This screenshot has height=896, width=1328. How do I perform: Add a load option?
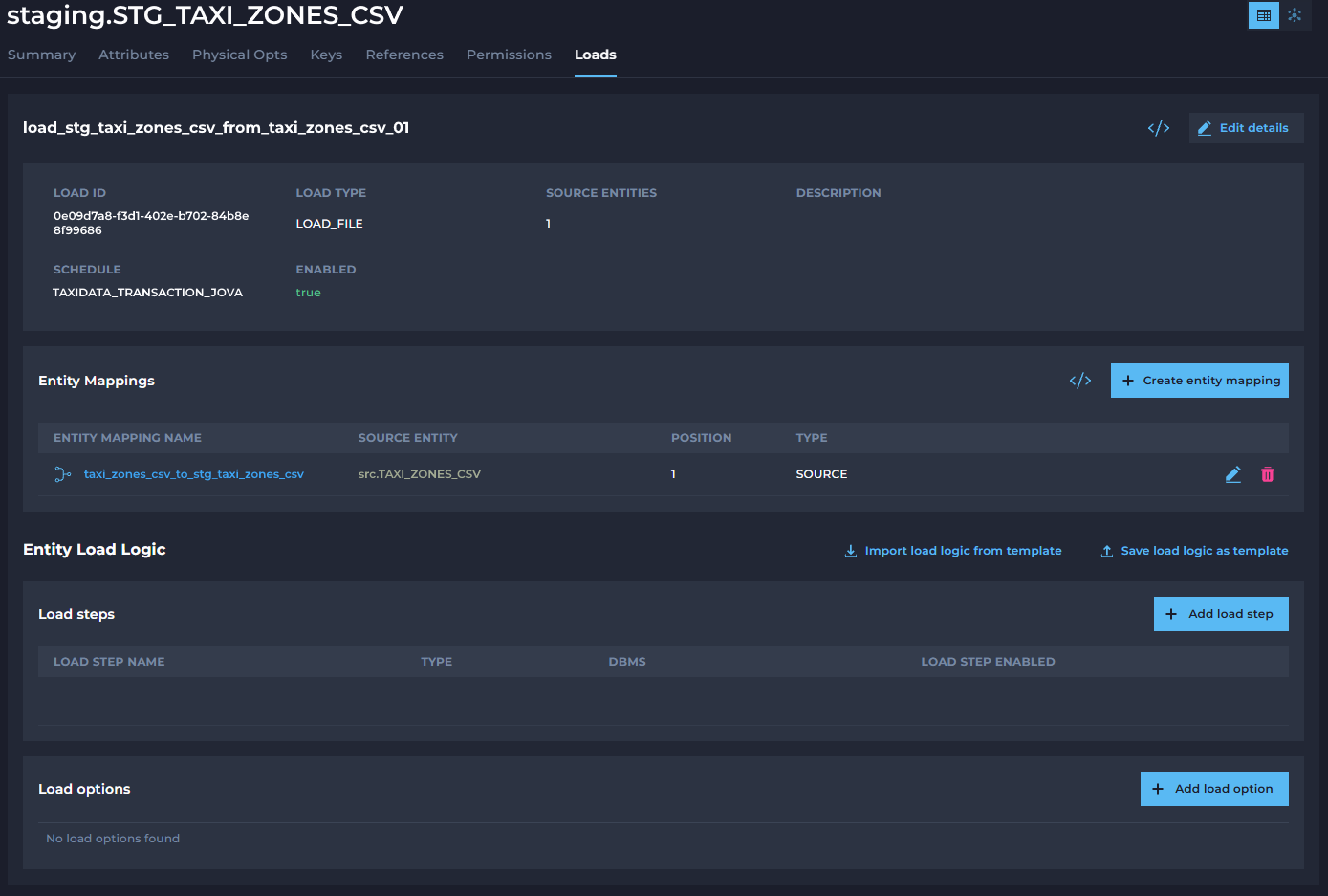pyautogui.click(x=1214, y=789)
